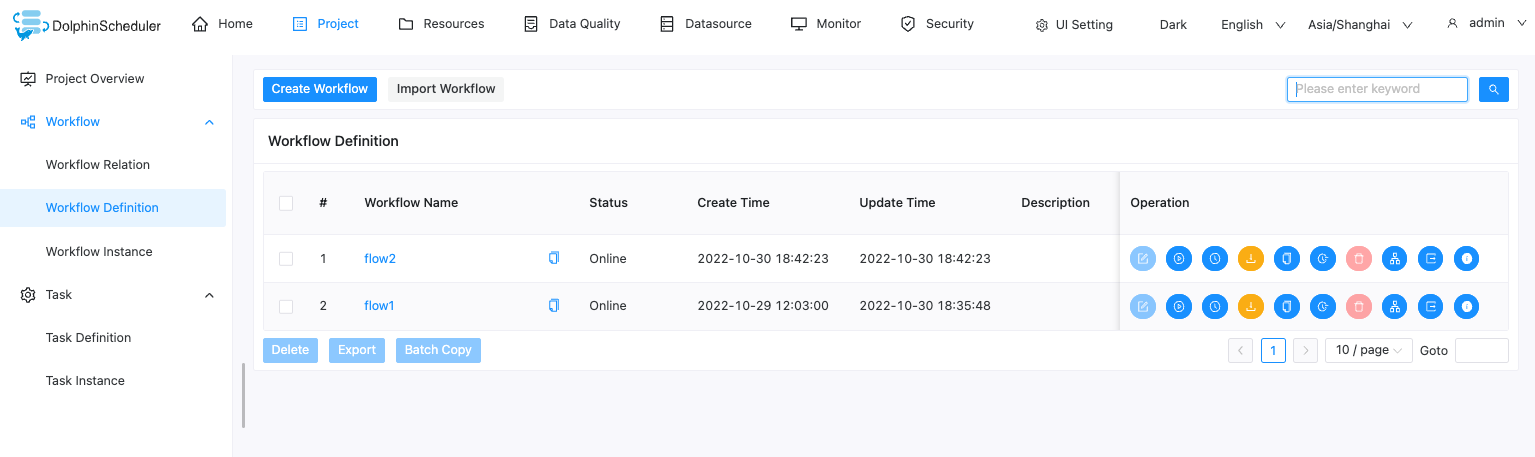
Task: Click the previous page arrow
Action: click(x=1241, y=350)
